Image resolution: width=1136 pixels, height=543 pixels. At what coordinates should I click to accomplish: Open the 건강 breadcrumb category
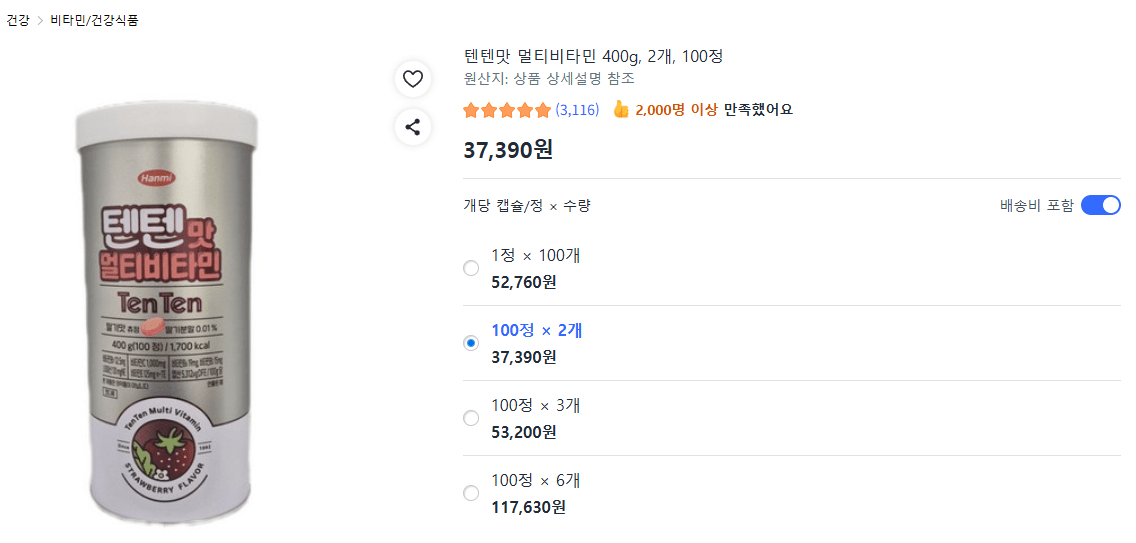18,20
